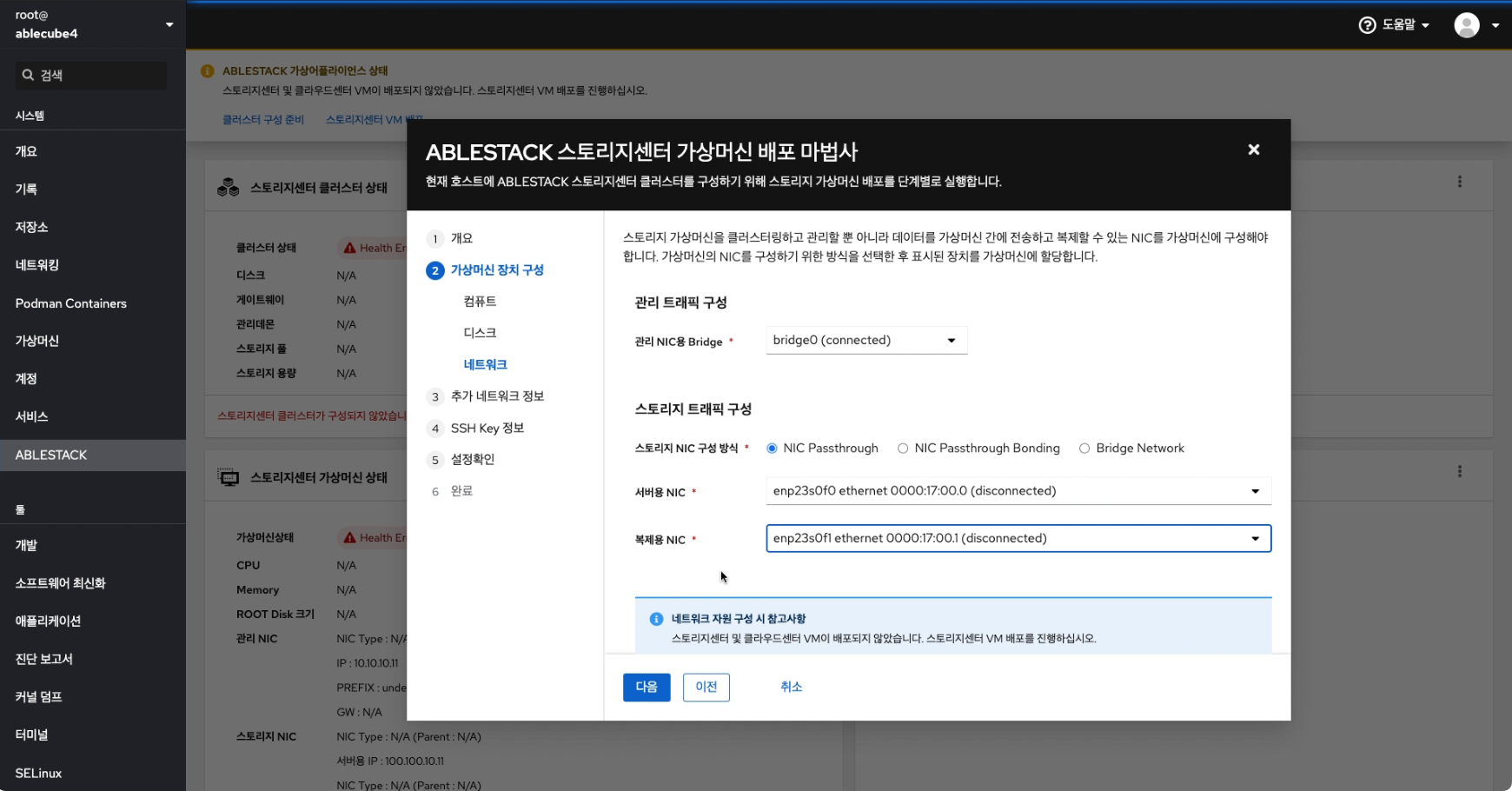Viewport: 1512px width, 791px height.
Task: Open 기록 in the sidebar
Action: point(93,189)
